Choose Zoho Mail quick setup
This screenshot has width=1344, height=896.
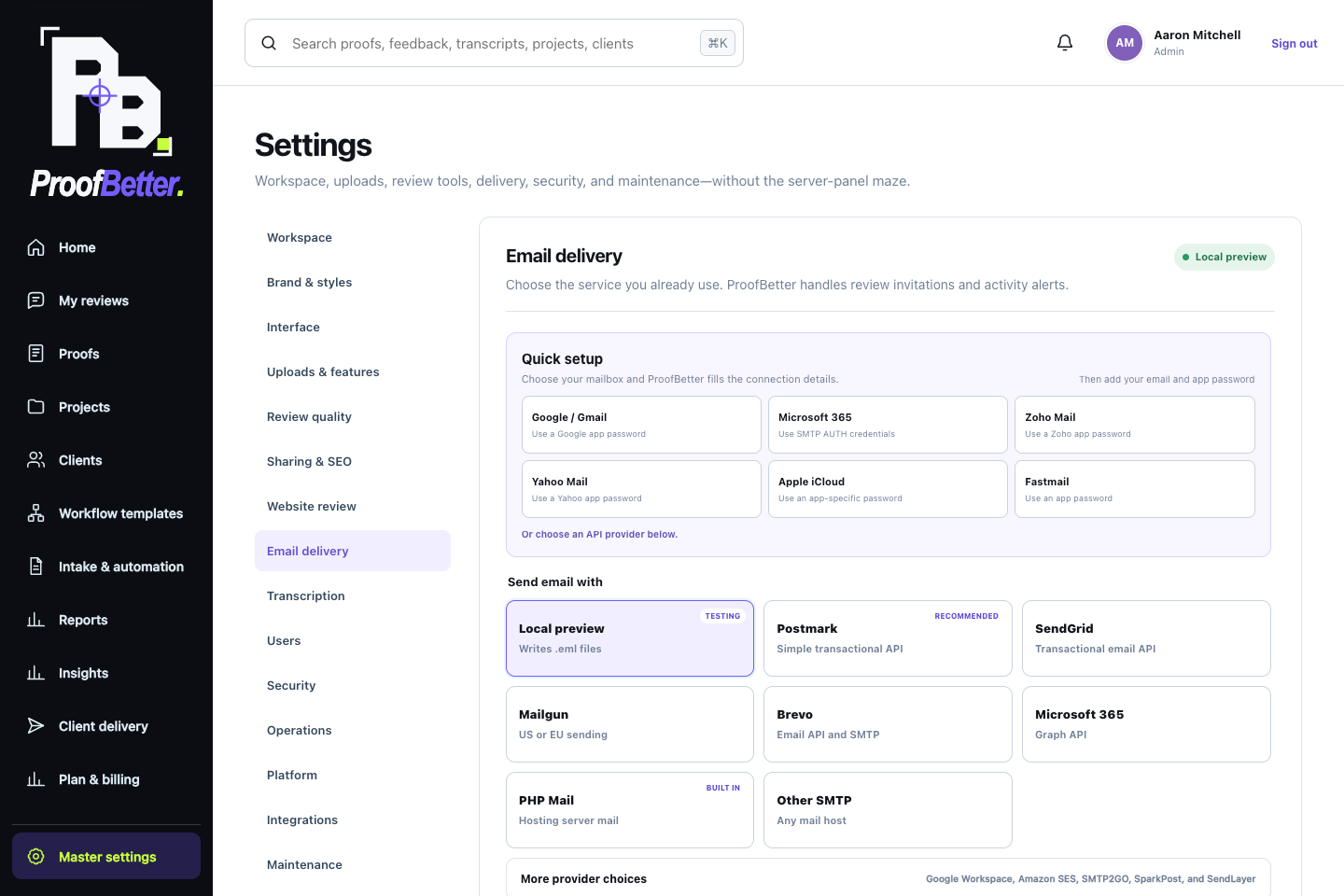(1135, 425)
